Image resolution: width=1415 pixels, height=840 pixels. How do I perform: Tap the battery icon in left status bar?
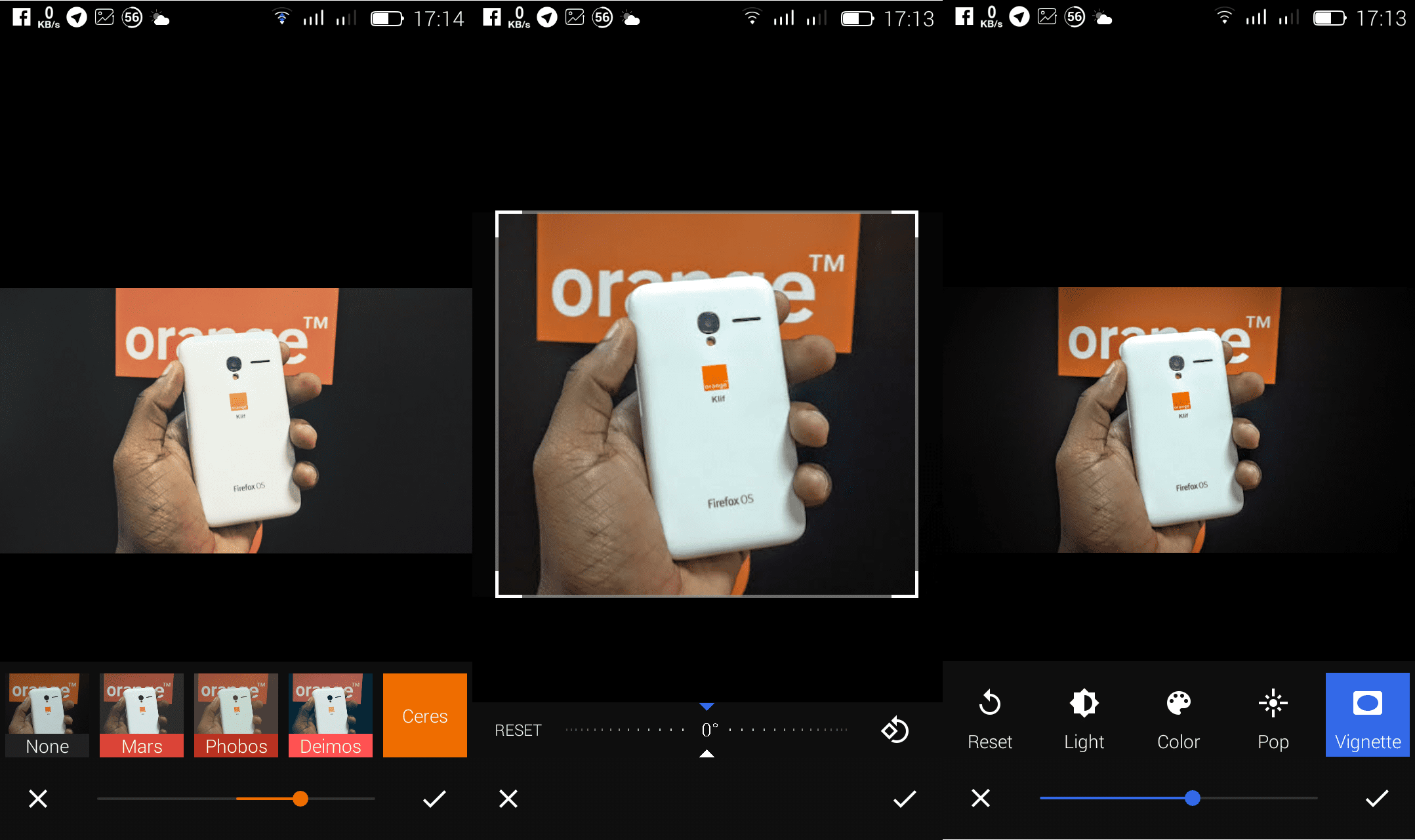pos(387,18)
